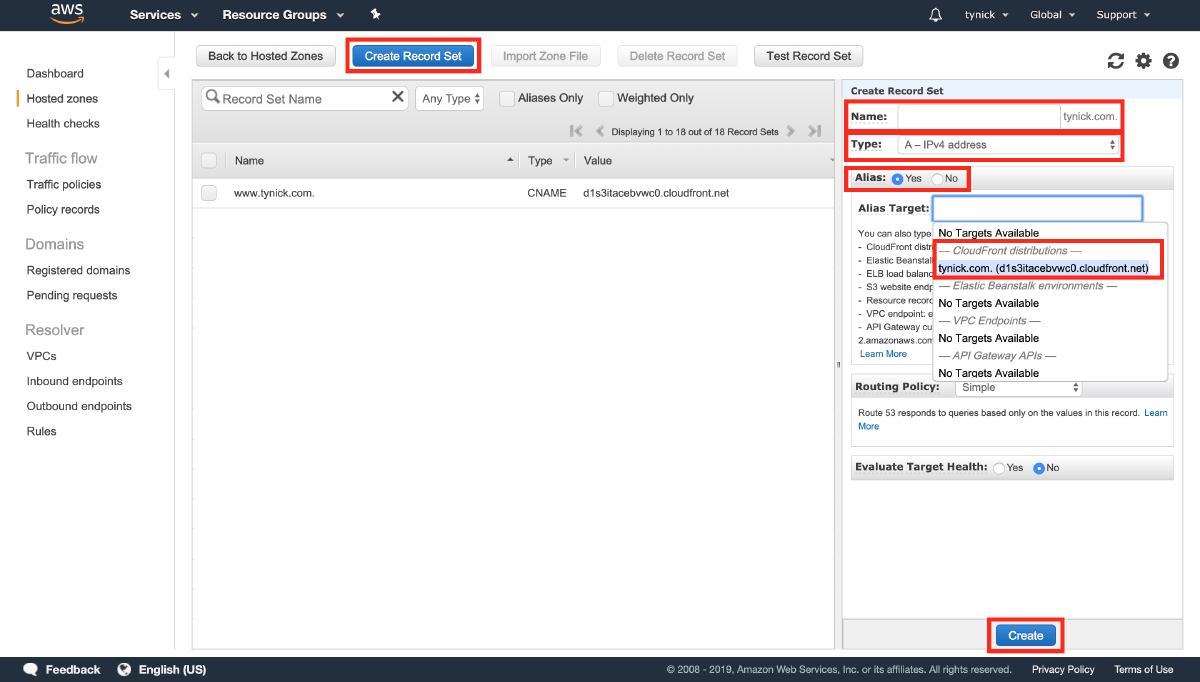Select Evaluate Target Health Yes
The height and width of the screenshot is (682, 1200).
(x=999, y=468)
